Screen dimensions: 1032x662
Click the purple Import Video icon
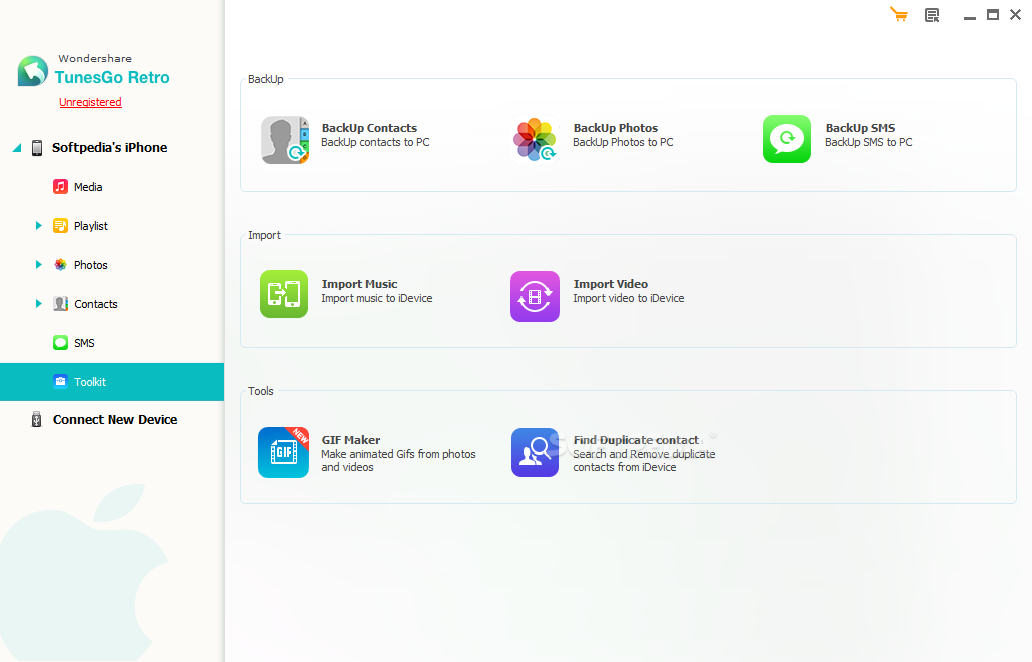click(x=535, y=296)
